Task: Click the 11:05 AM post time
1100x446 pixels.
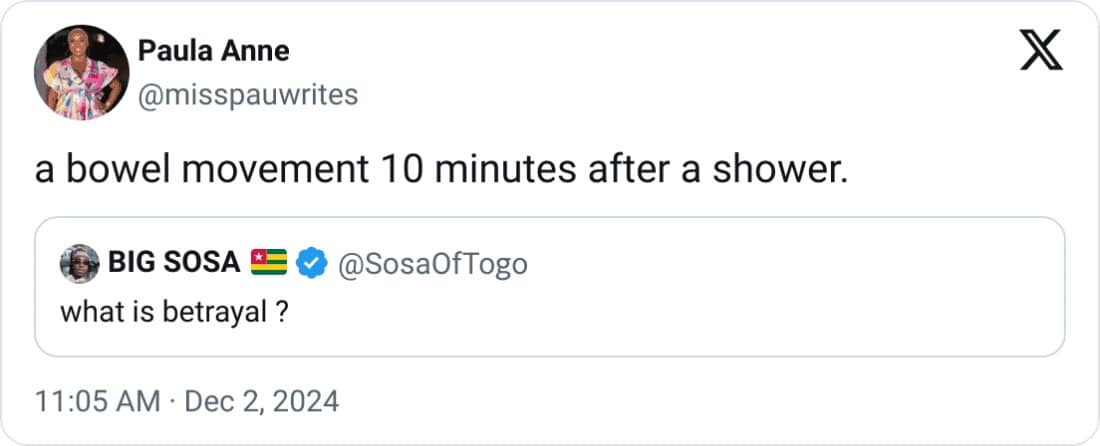Action: [x=97, y=402]
